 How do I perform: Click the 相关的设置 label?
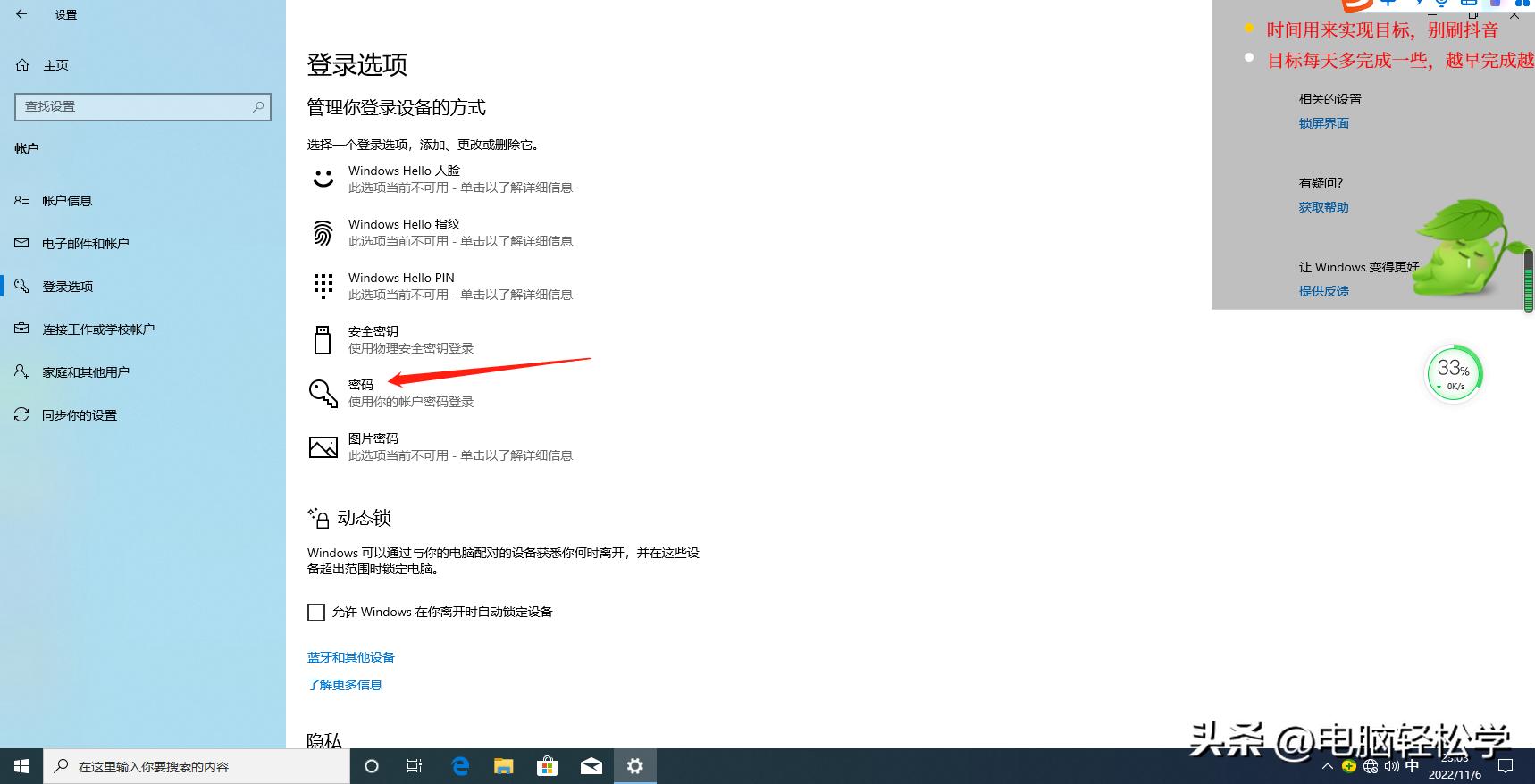(x=1330, y=99)
